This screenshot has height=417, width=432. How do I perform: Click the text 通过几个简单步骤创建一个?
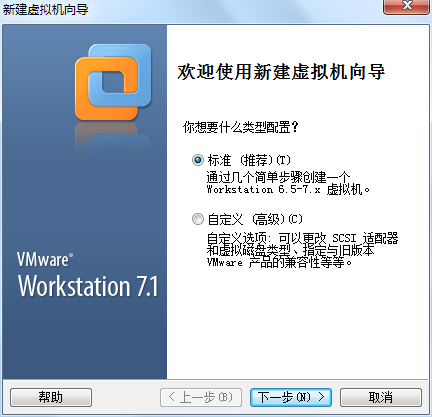coord(278,177)
